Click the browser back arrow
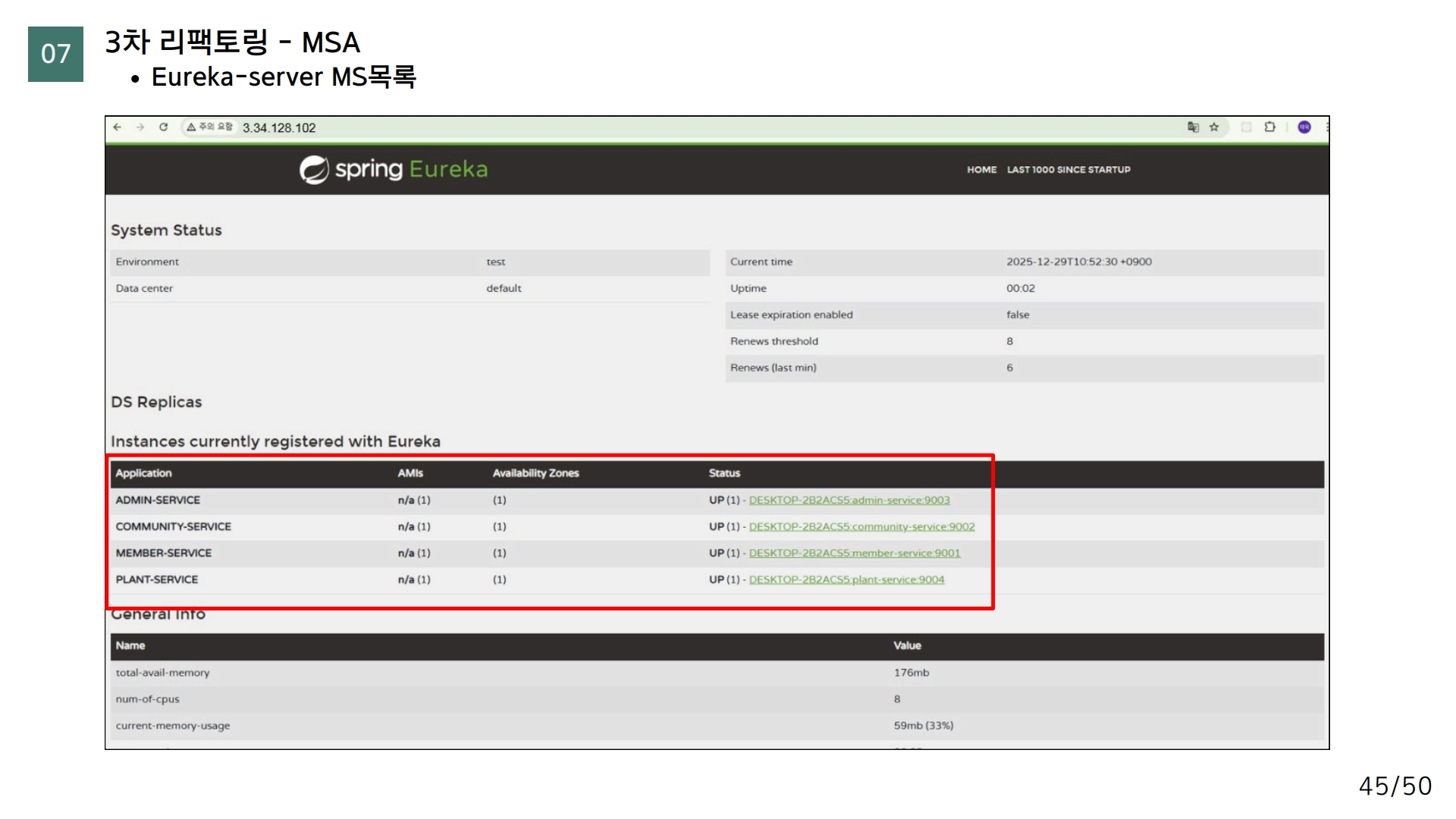The width and height of the screenshot is (1456, 819). click(118, 127)
